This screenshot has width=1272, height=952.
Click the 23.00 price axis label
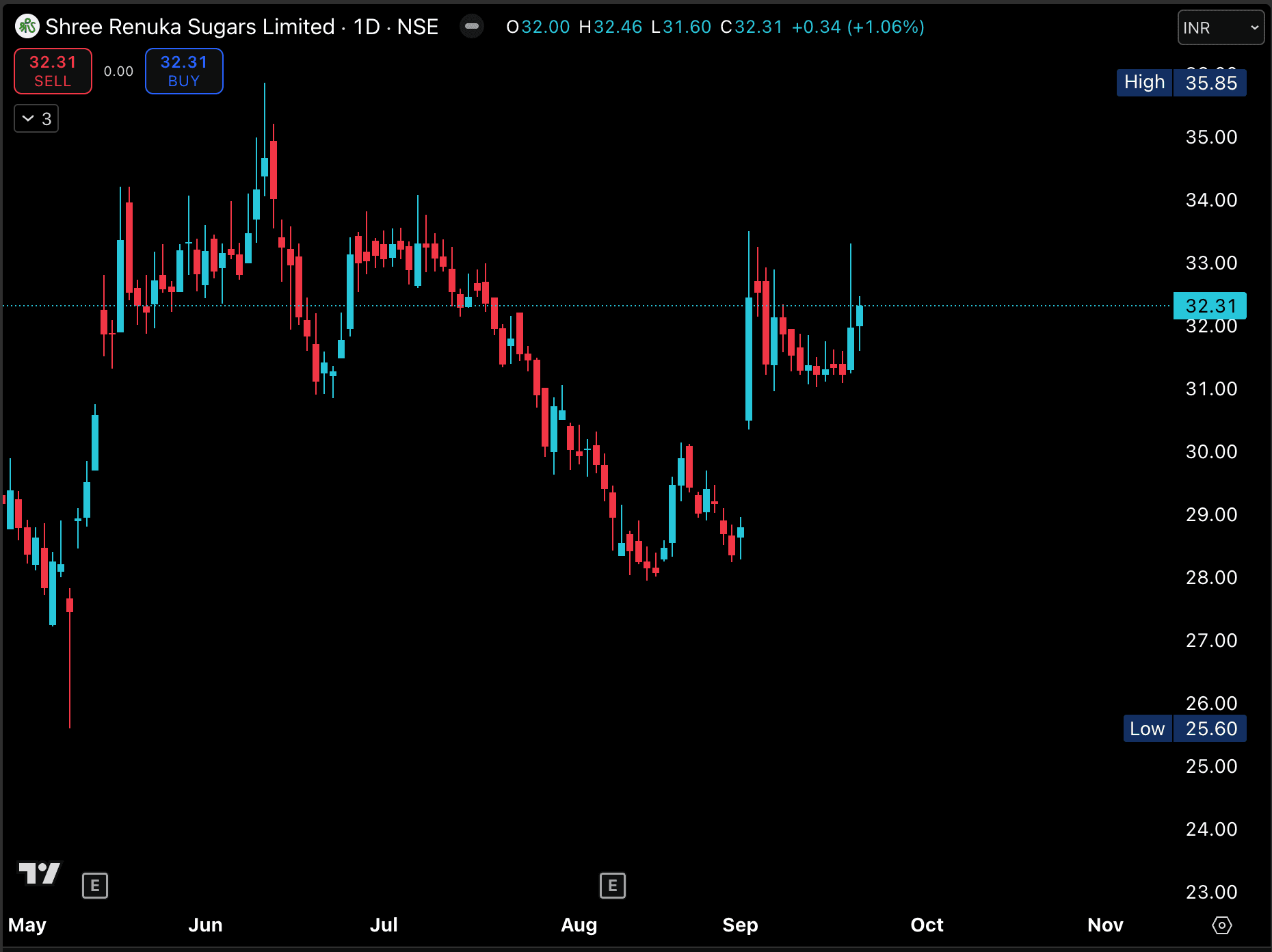point(1211,892)
